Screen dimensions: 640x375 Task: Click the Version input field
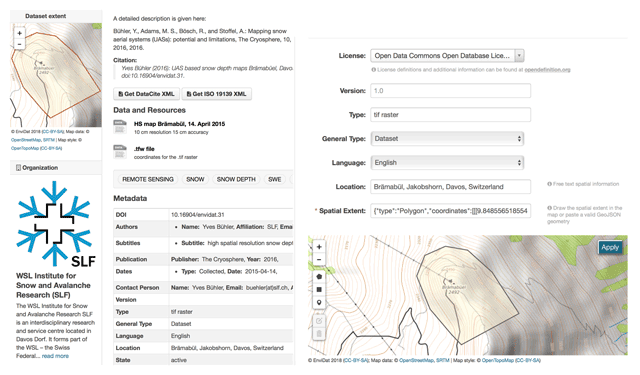(x=451, y=91)
